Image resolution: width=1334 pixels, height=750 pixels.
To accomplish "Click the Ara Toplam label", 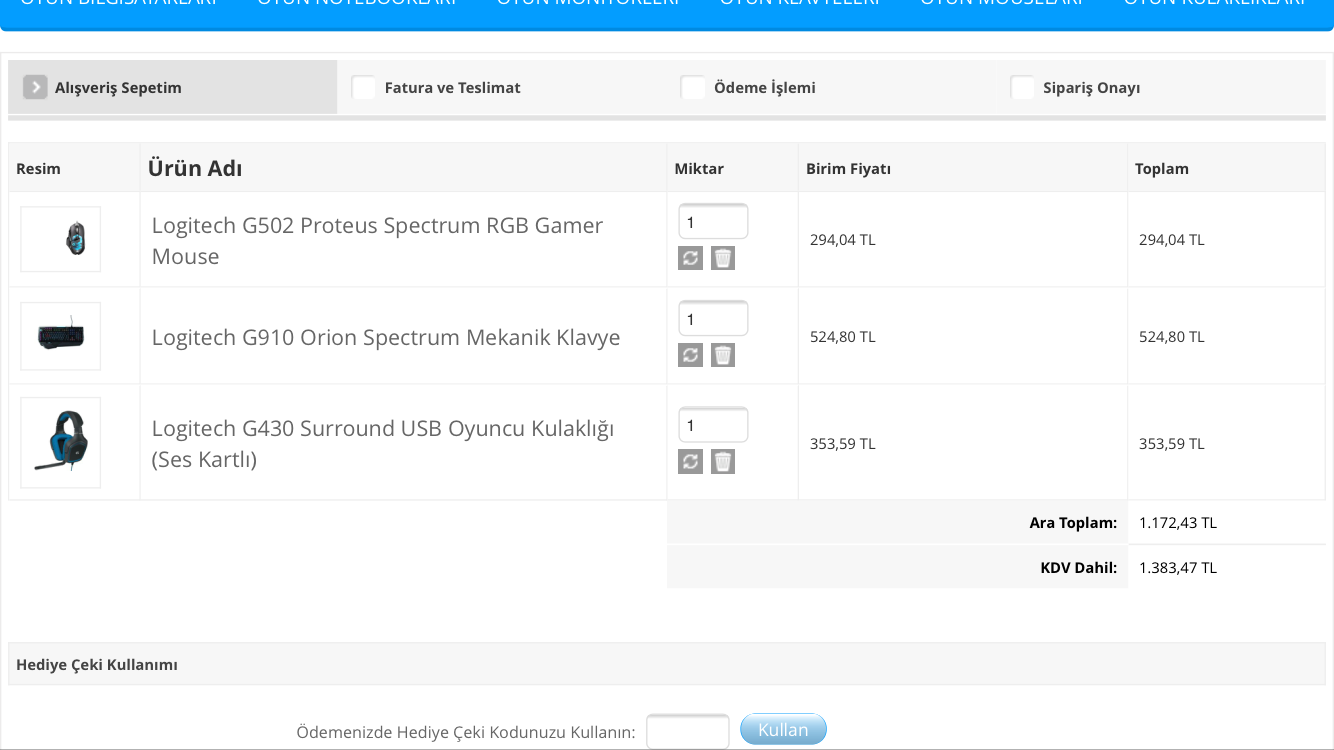I will [x=1073, y=522].
